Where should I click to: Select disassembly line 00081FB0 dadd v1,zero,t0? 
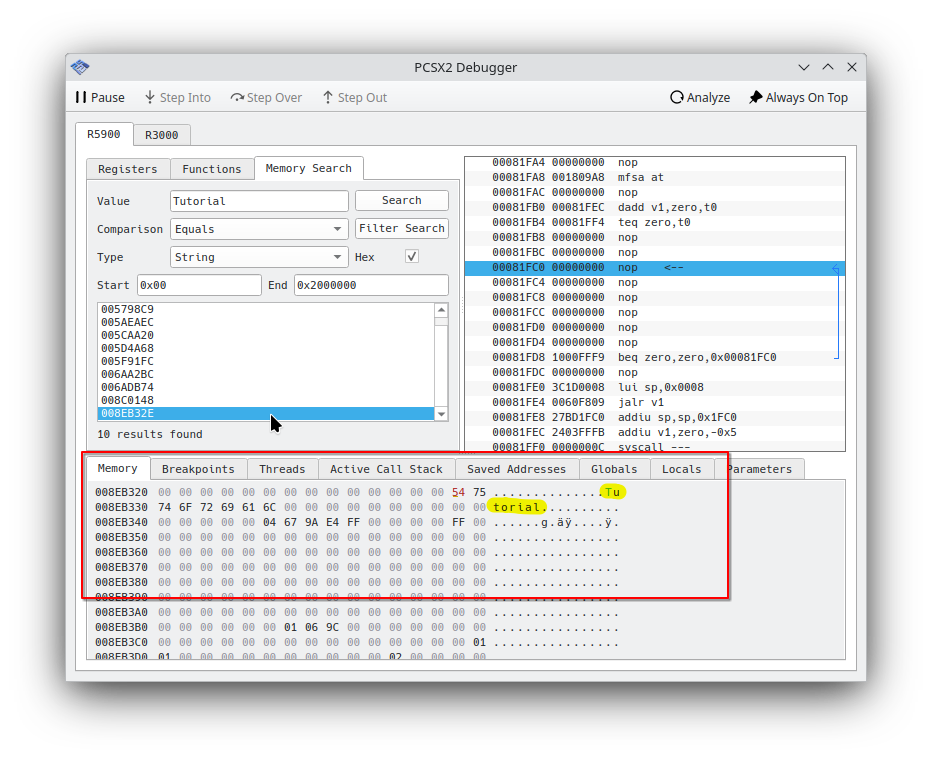pyautogui.click(x=655, y=207)
